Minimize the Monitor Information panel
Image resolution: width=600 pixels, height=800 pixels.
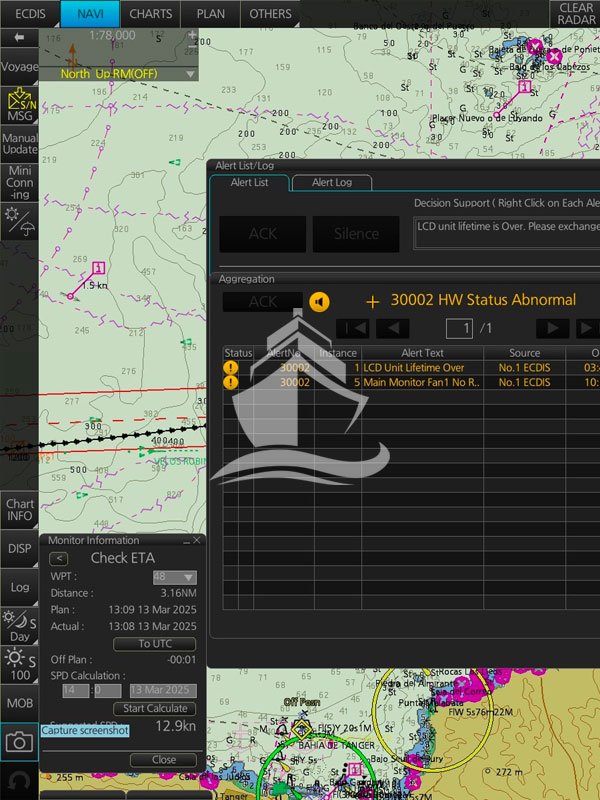[x=186, y=540]
